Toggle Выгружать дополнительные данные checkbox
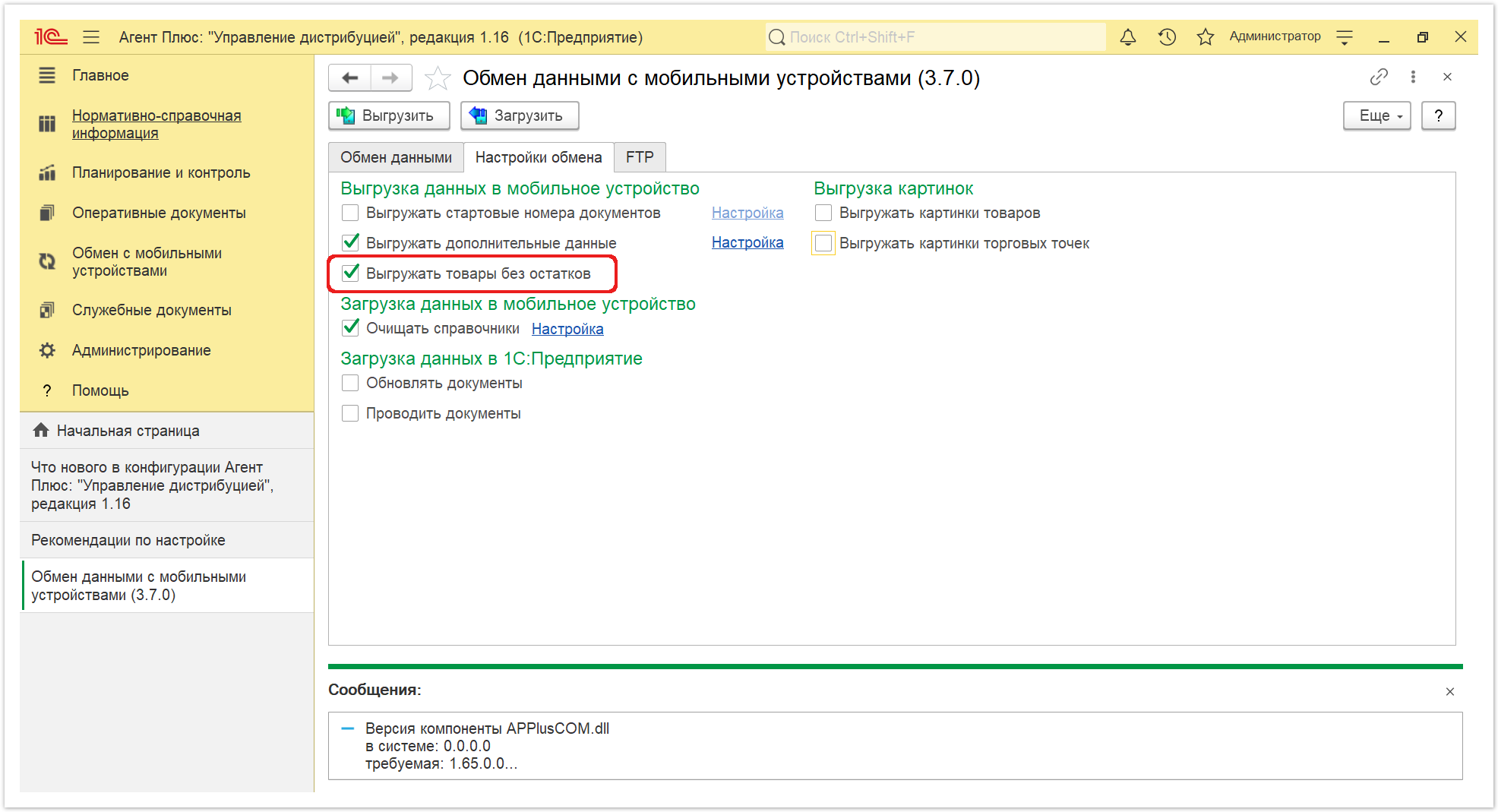The image size is (1498, 812). pyautogui.click(x=350, y=243)
